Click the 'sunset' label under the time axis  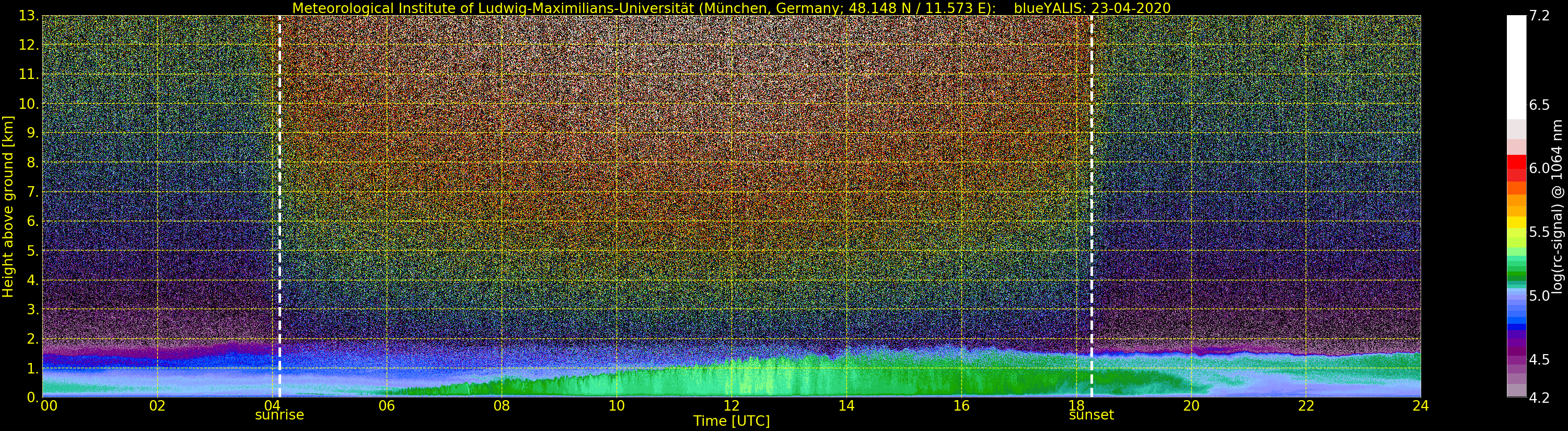(x=1091, y=415)
